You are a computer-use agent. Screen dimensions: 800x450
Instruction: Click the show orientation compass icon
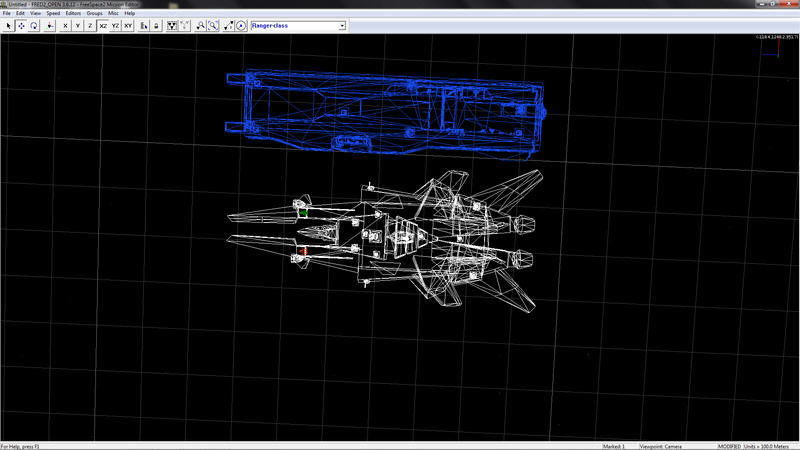(241, 25)
